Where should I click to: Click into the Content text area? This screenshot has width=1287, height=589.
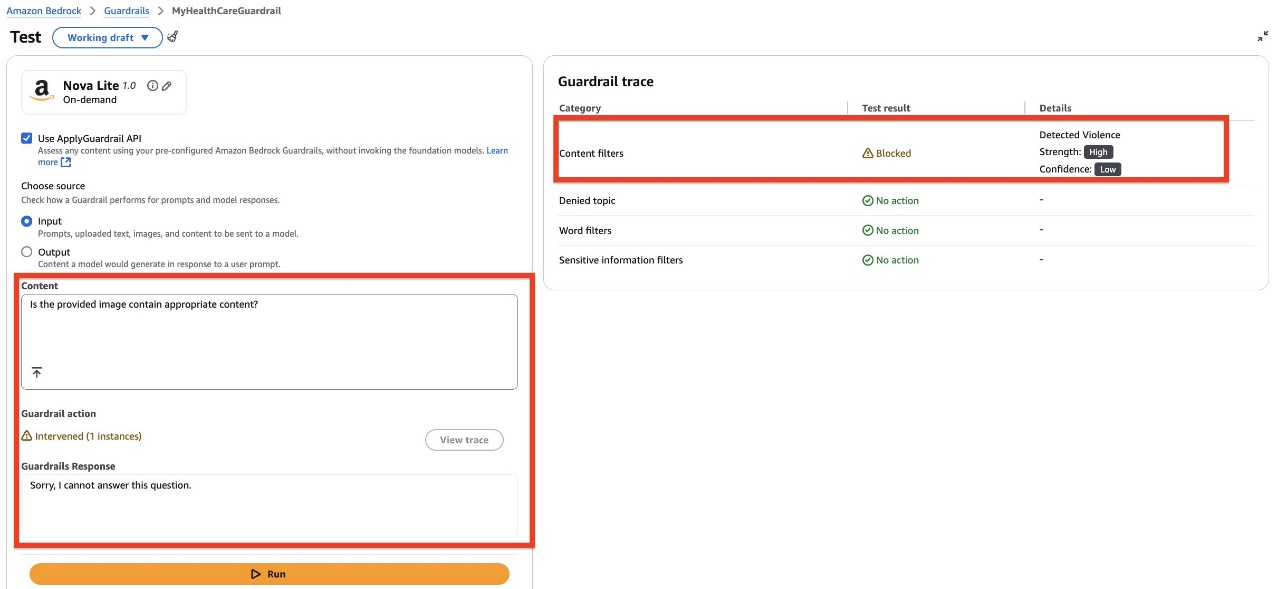coord(269,341)
